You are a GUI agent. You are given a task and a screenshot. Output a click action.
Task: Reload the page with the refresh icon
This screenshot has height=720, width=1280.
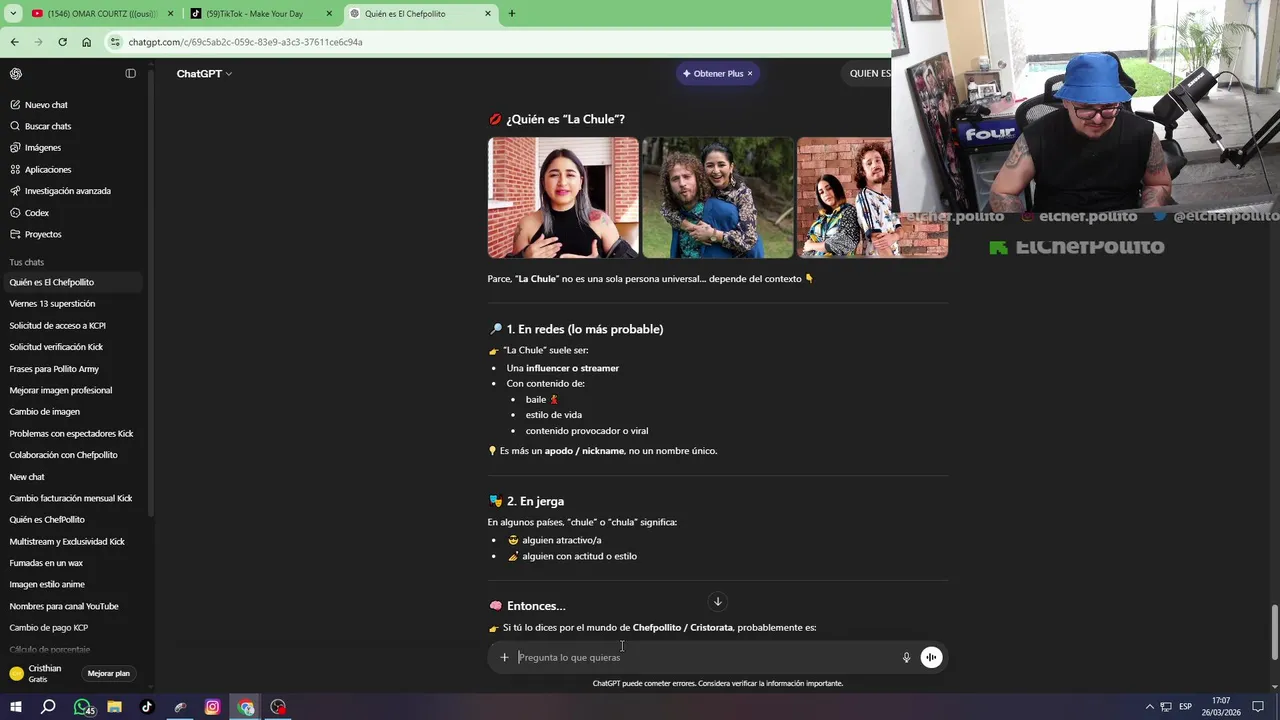click(x=62, y=42)
